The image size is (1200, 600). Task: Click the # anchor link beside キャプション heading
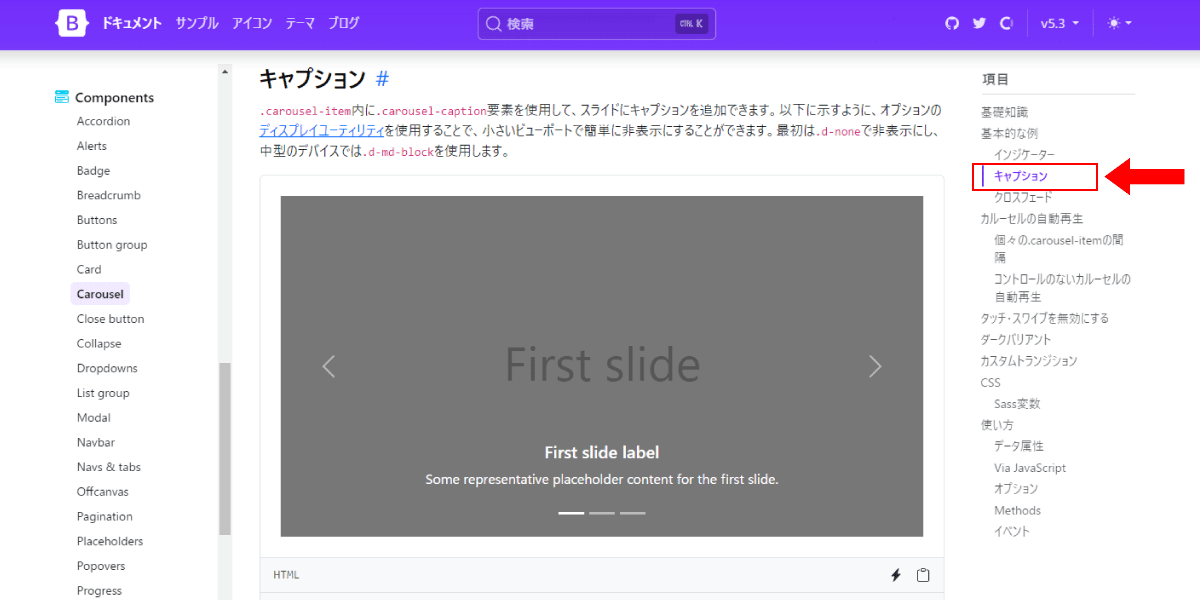[x=382, y=79]
